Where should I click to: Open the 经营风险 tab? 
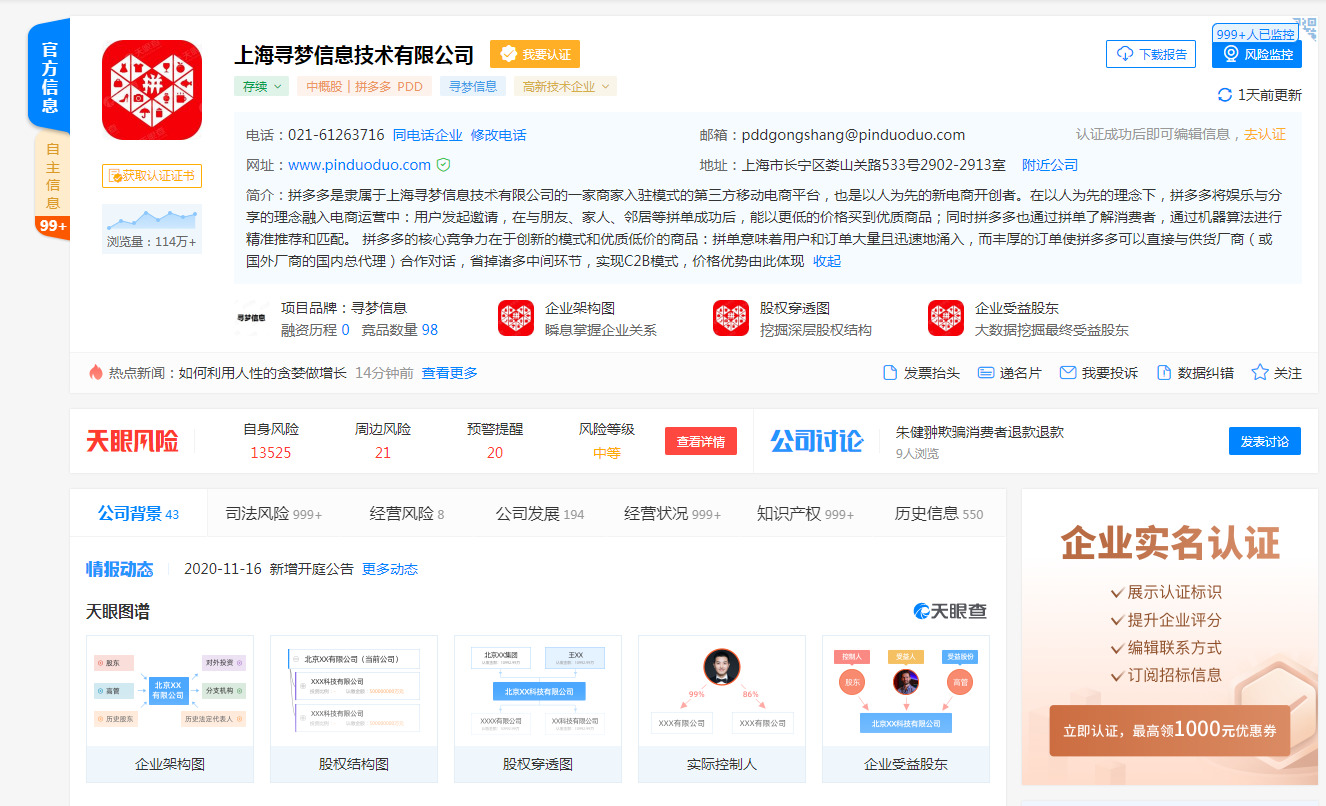click(407, 514)
